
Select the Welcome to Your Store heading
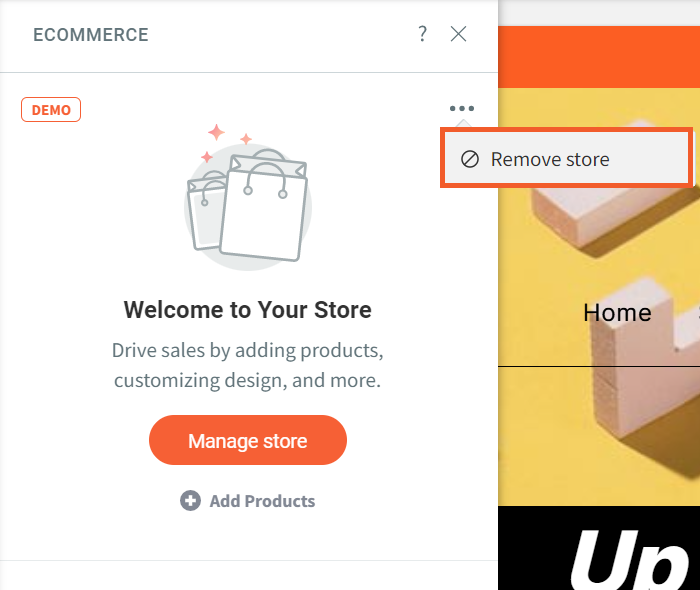248,310
